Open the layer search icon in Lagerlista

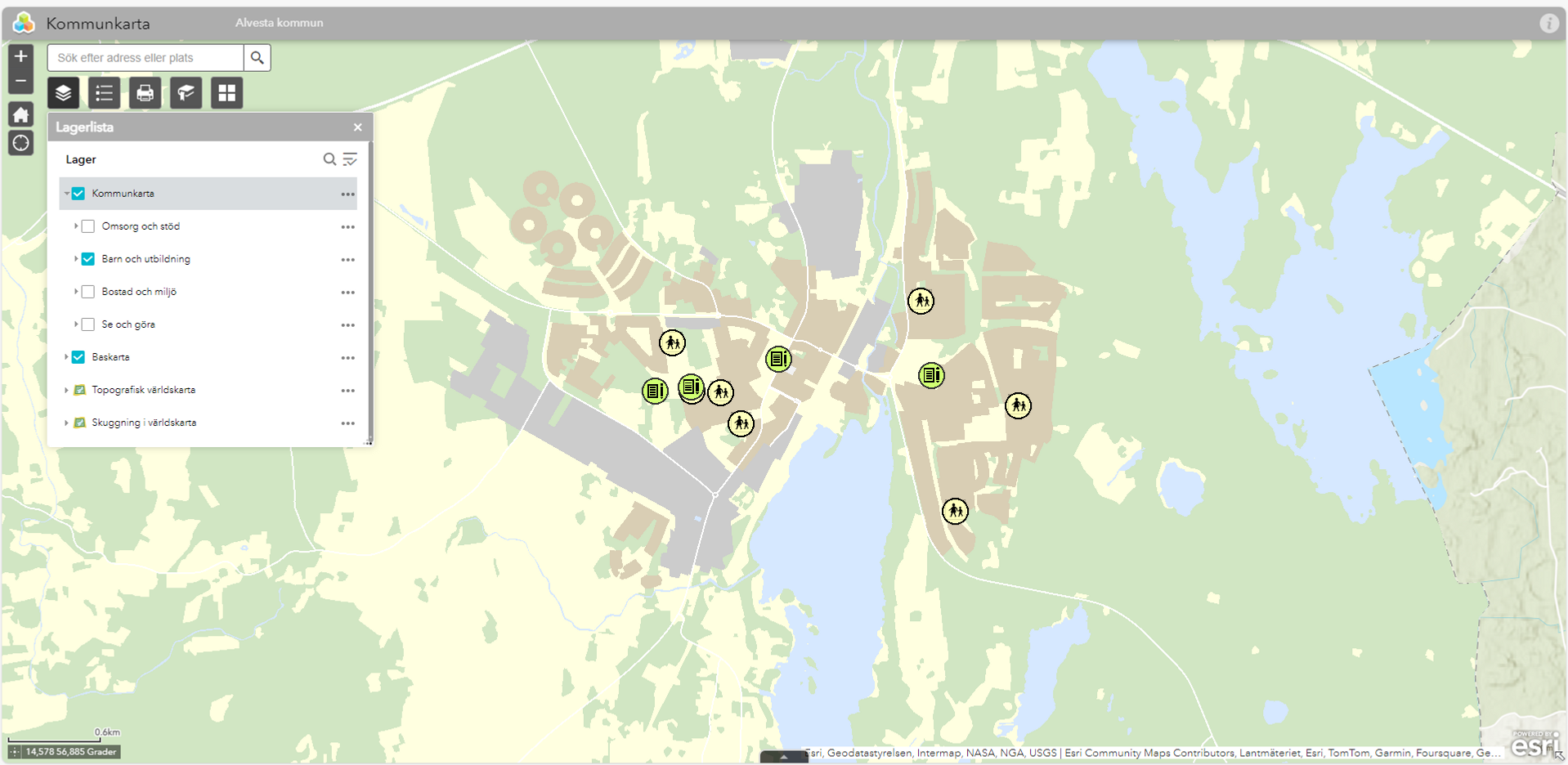tap(329, 159)
